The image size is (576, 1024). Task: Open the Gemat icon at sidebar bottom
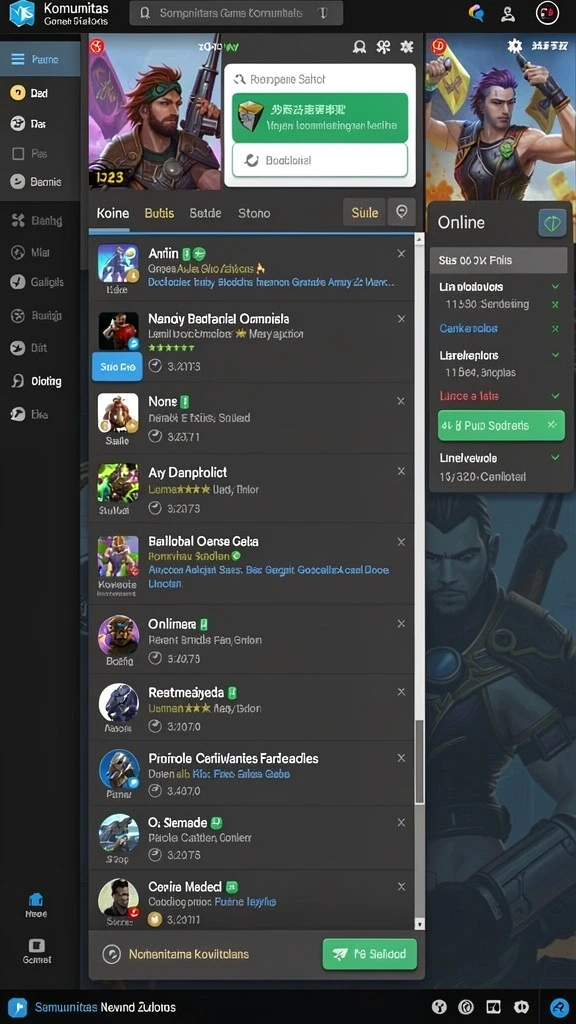(37, 946)
